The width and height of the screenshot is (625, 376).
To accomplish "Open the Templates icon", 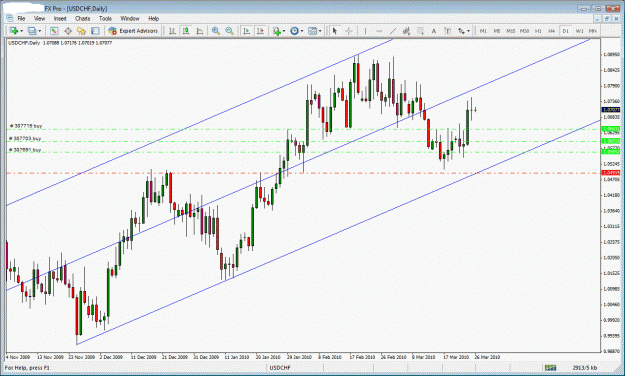I will pyautogui.click(x=312, y=31).
